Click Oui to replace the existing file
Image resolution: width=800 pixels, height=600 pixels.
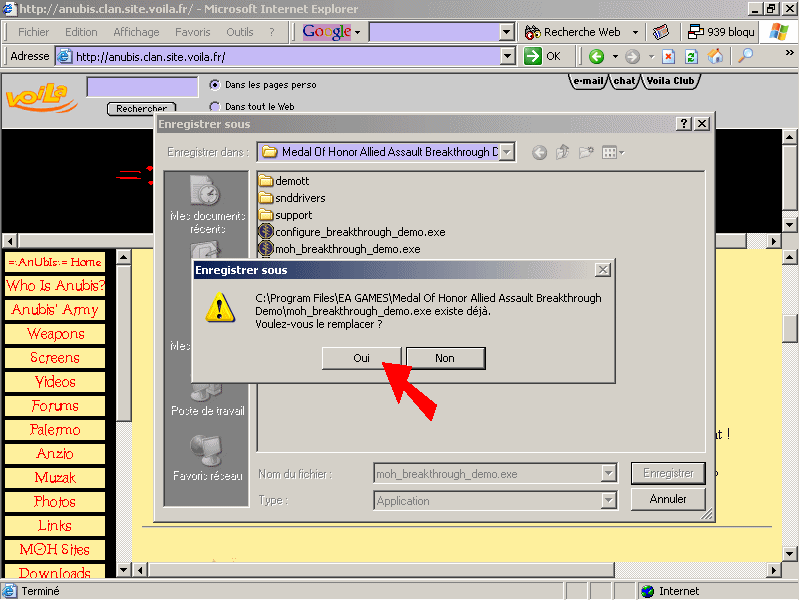click(x=361, y=358)
